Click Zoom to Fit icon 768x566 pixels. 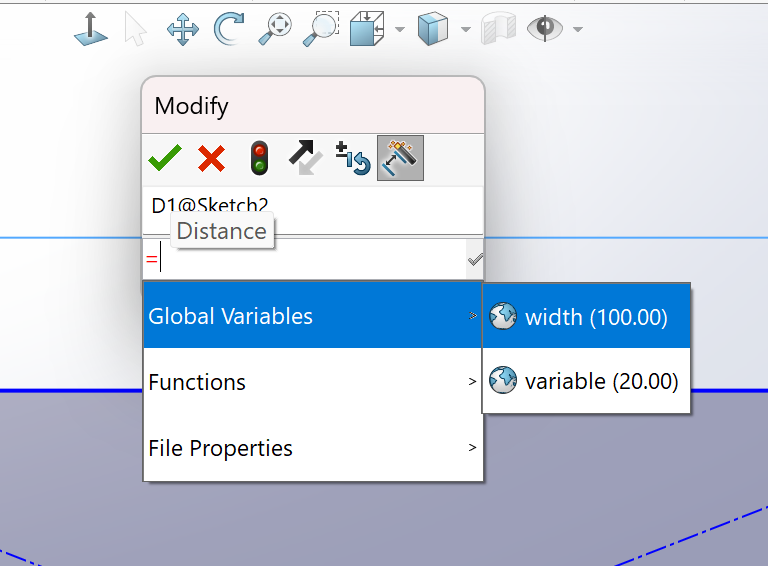tap(275, 29)
